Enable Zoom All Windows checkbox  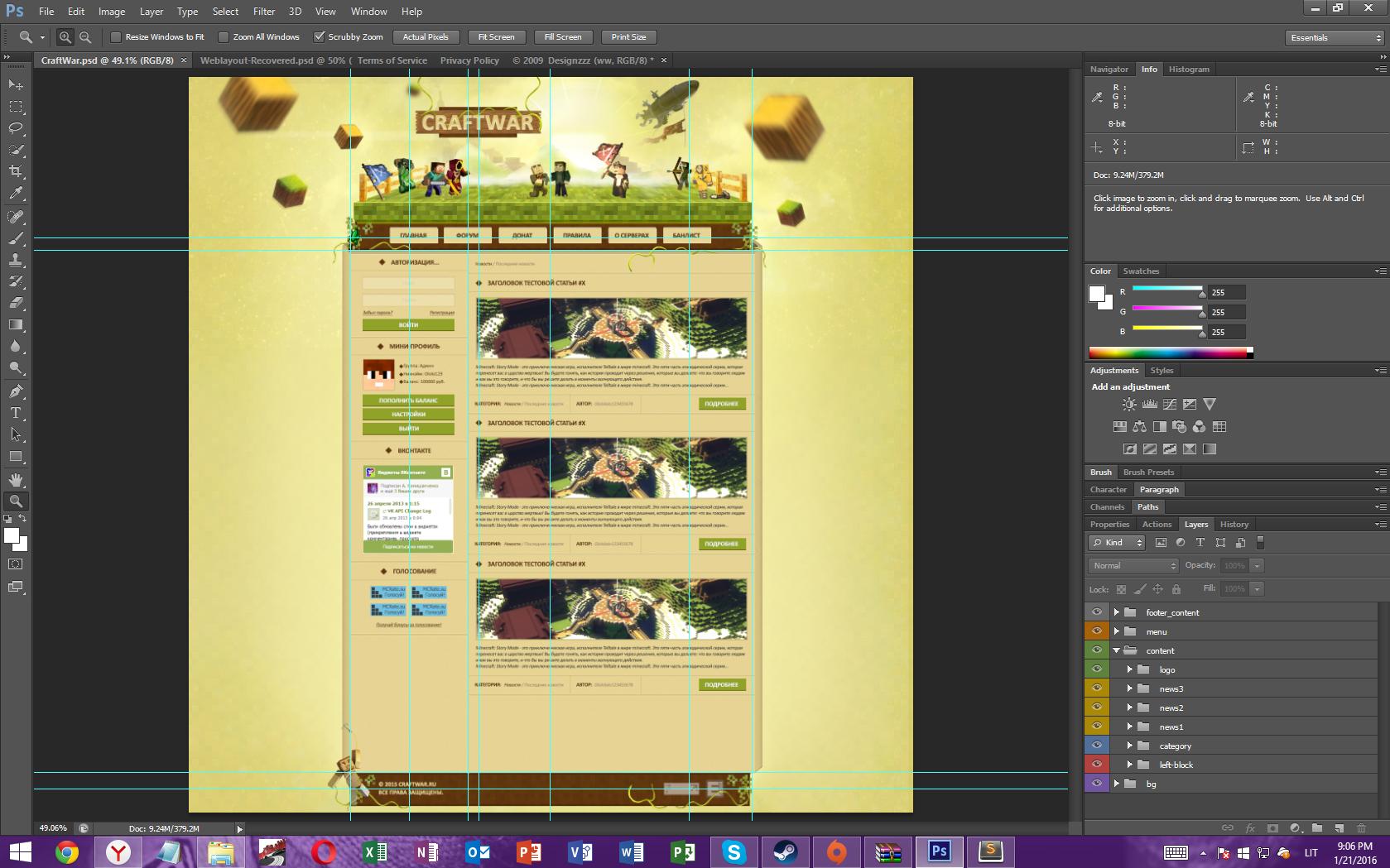224,37
